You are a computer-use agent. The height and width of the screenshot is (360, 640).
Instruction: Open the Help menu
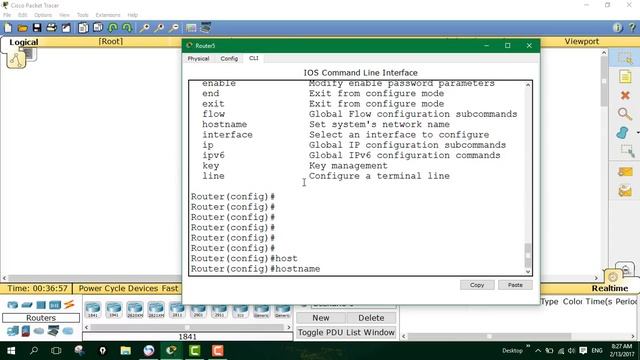coord(133,15)
